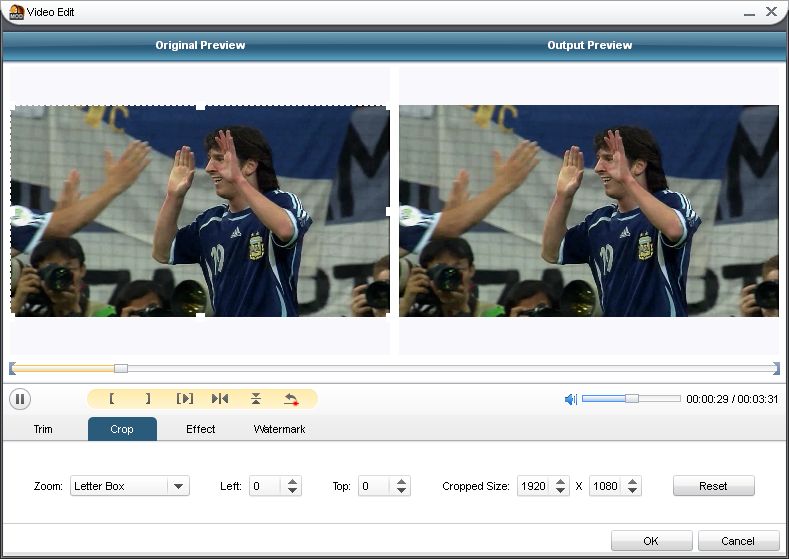Image resolution: width=789 pixels, height=559 pixels.
Task: Select the Crop tab
Action: pyautogui.click(x=122, y=429)
